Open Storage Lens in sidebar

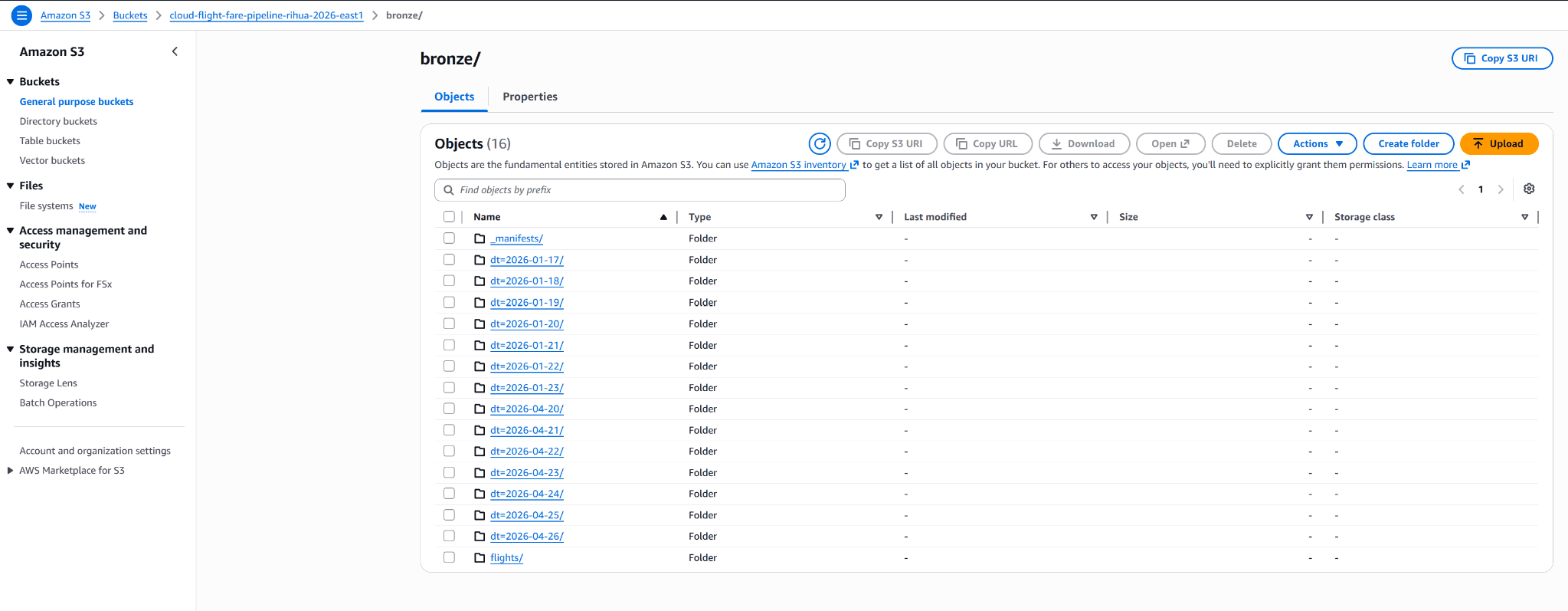48,383
